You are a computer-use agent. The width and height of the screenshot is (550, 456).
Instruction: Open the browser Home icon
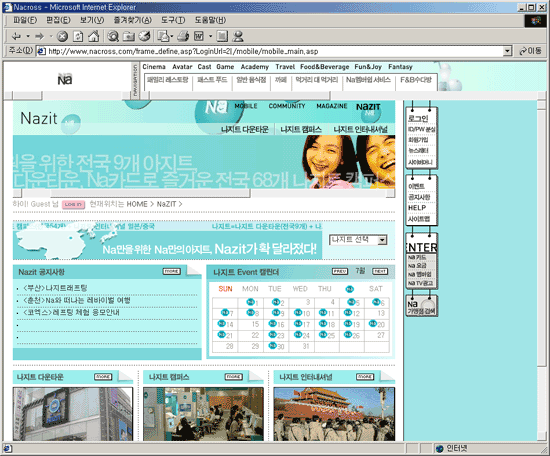(x=93, y=36)
